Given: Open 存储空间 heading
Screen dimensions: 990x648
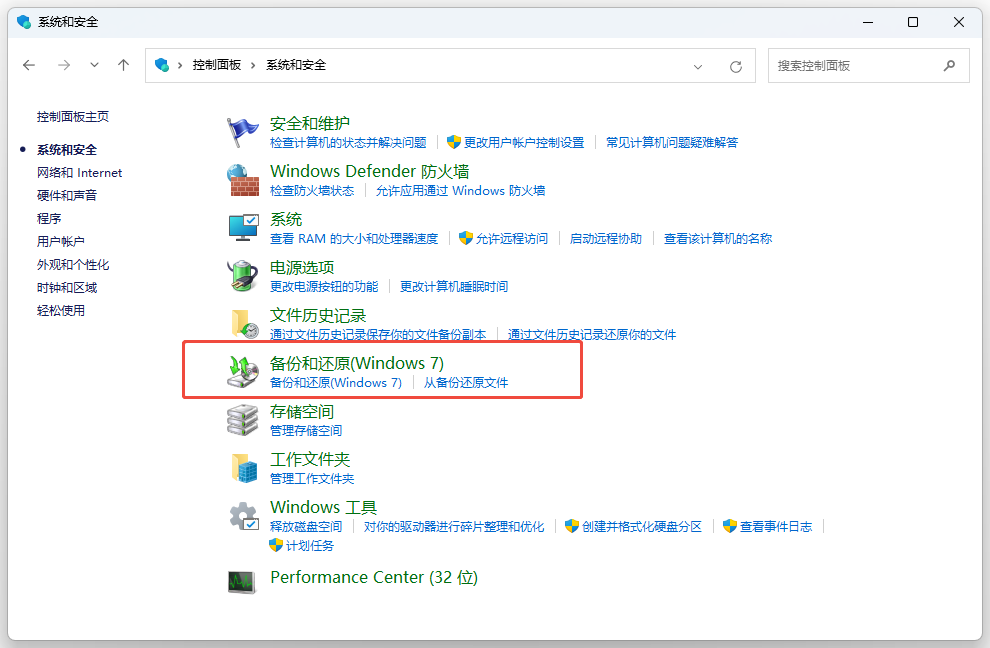Looking at the screenshot, I should coord(302,412).
